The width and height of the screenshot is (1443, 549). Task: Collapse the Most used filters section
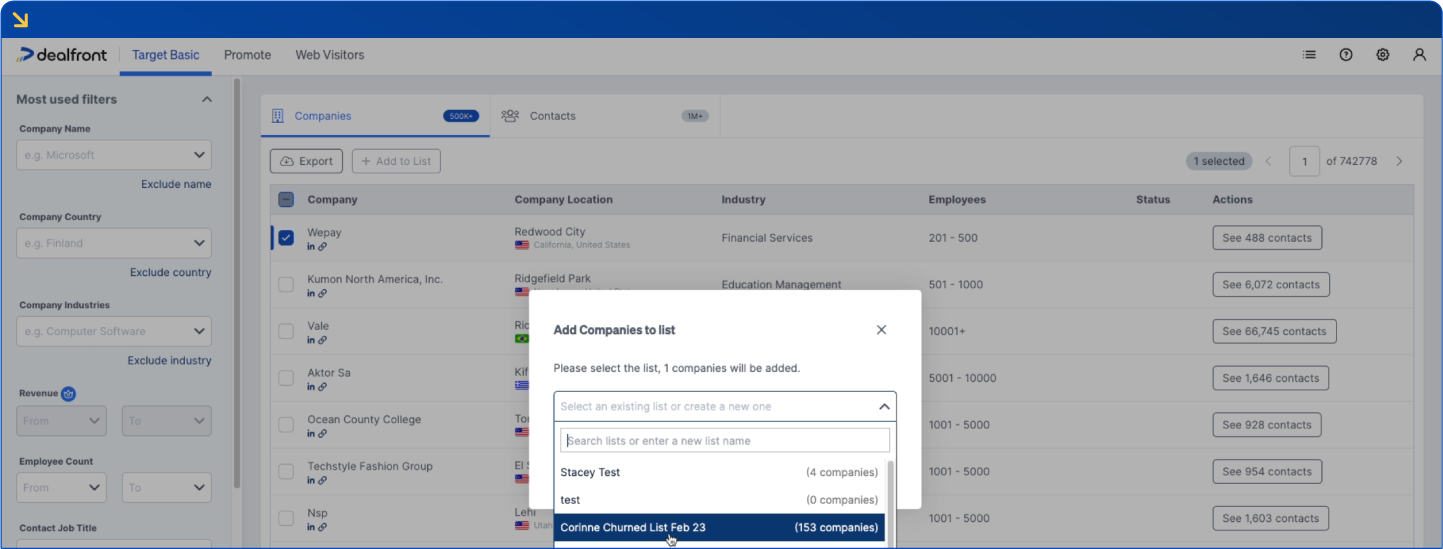[207, 99]
